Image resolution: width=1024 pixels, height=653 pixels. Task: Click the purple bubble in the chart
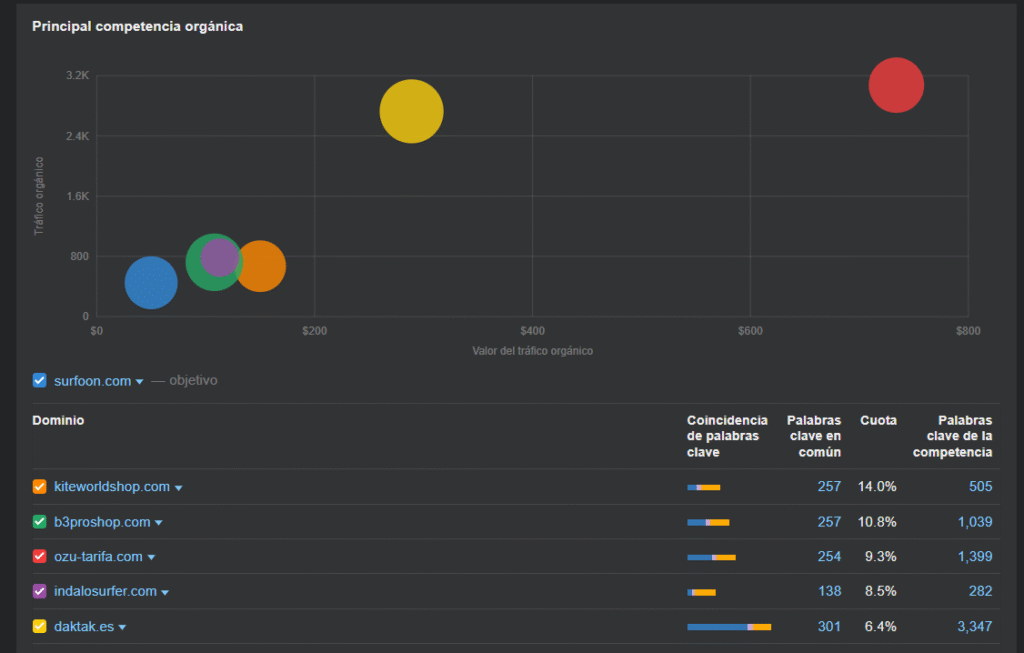(219, 258)
